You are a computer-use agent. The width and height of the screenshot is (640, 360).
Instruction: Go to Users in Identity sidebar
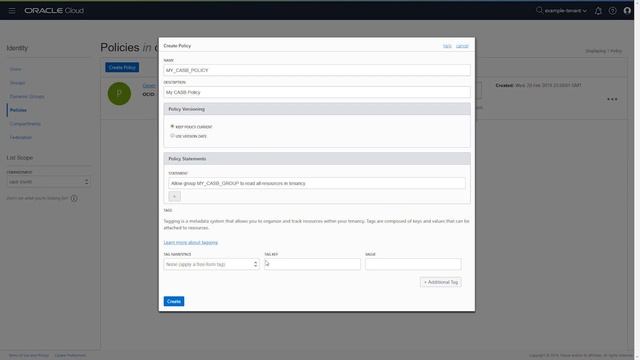pos(16,69)
